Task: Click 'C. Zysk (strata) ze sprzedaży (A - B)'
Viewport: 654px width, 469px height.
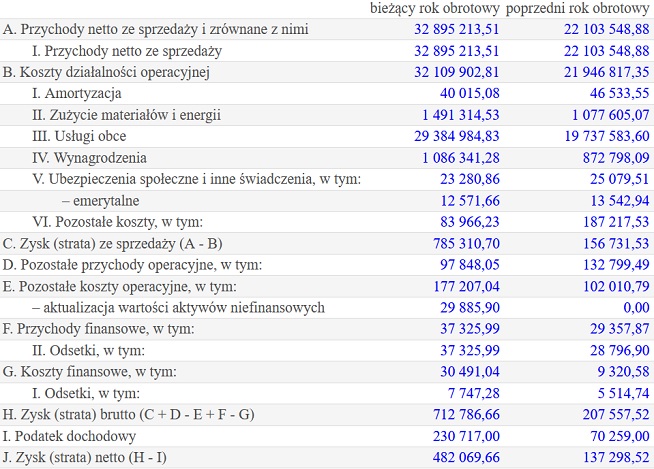Action: click(112, 244)
